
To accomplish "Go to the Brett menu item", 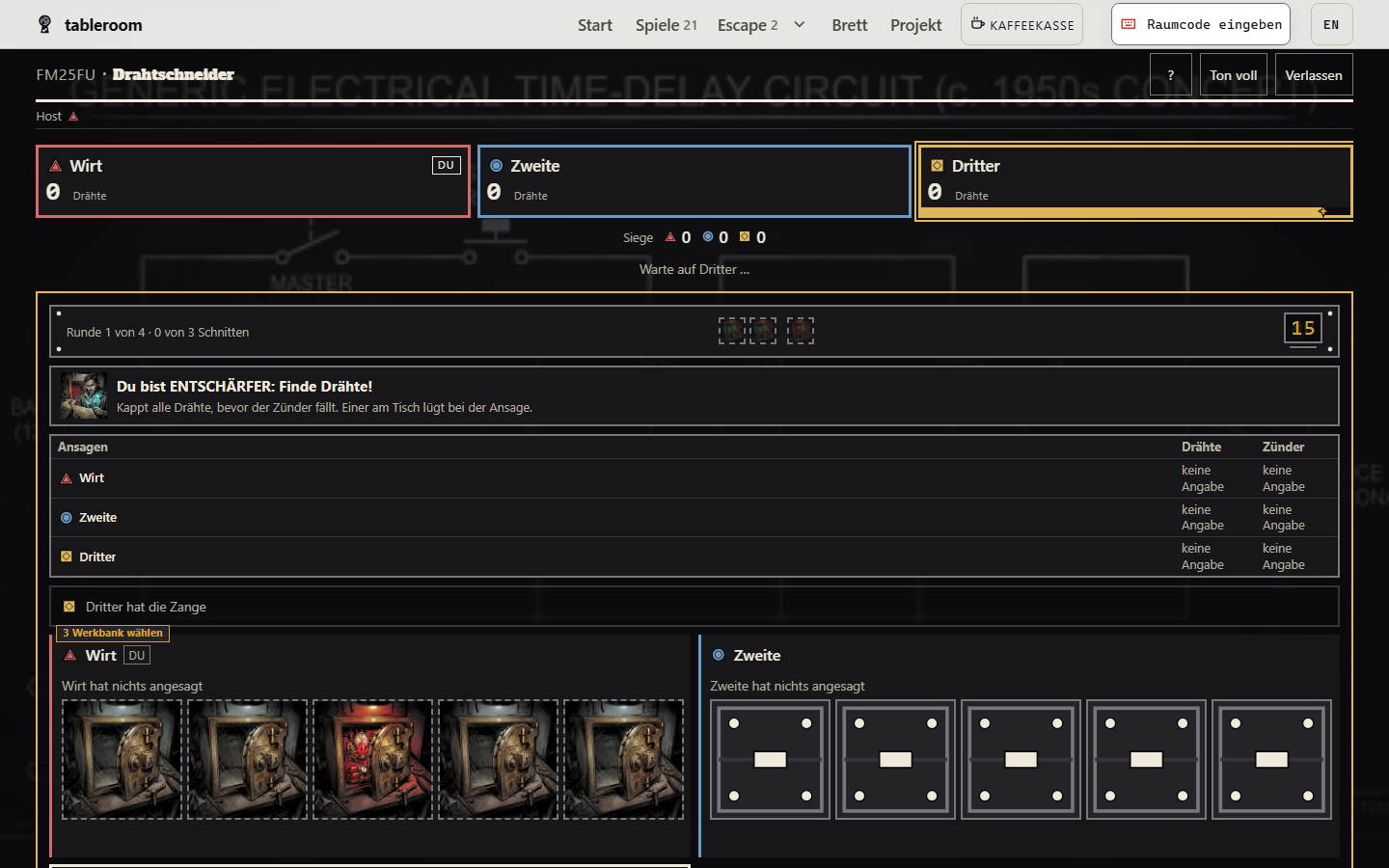I will coord(850,25).
